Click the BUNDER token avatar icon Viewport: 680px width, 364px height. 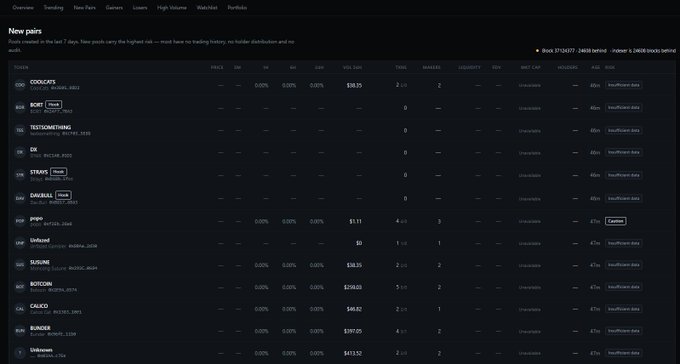point(20,331)
